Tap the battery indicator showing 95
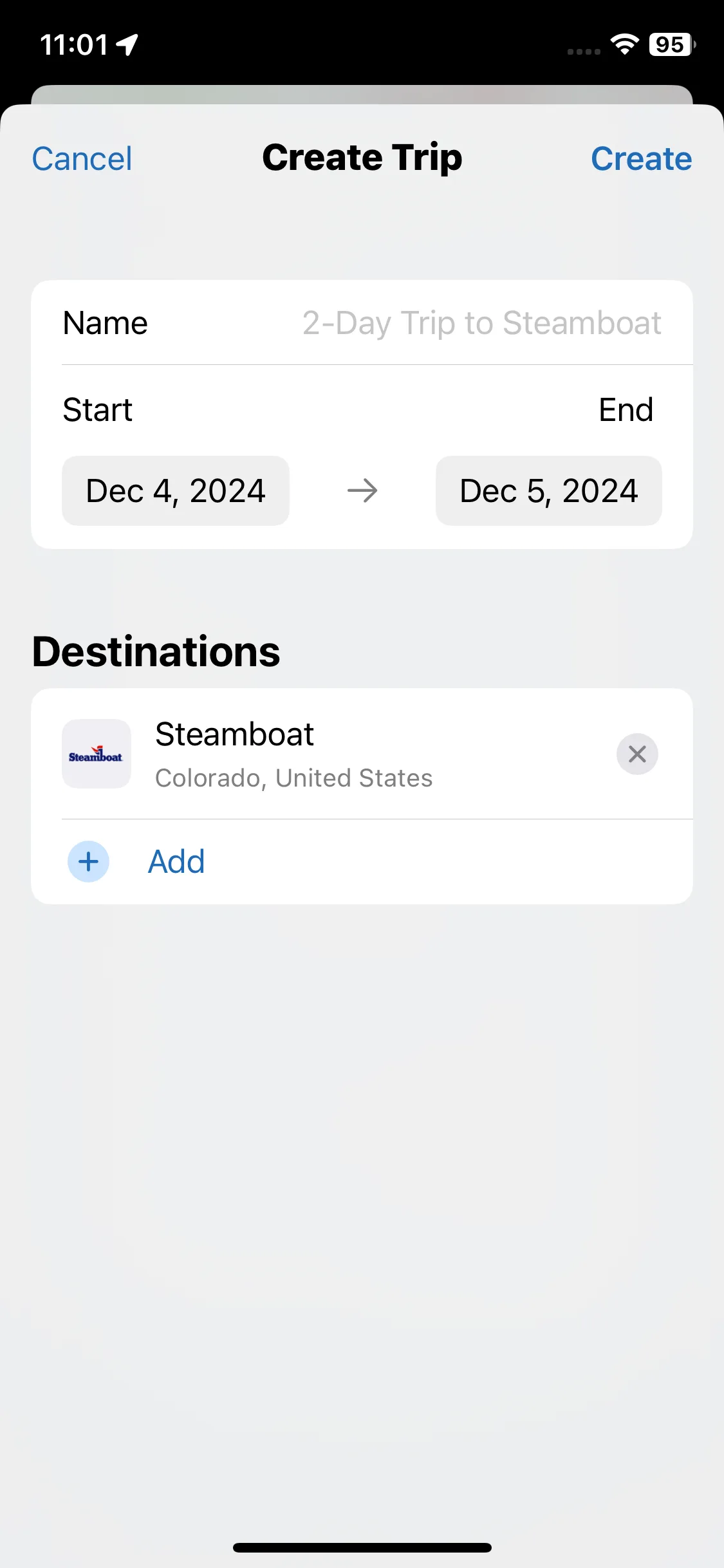The height and width of the screenshot is (1568, 724). (x=672, y=44)
